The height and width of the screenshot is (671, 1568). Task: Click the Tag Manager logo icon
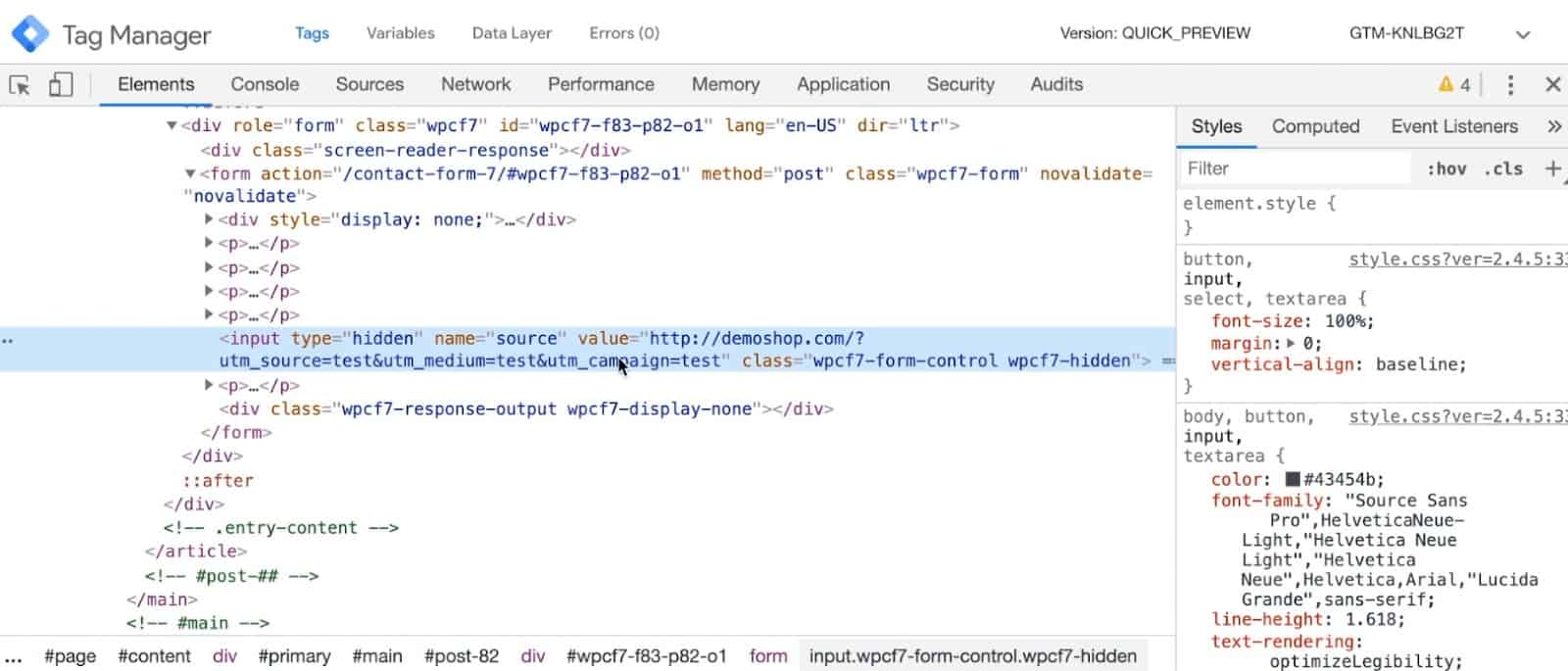pos(30,34)
